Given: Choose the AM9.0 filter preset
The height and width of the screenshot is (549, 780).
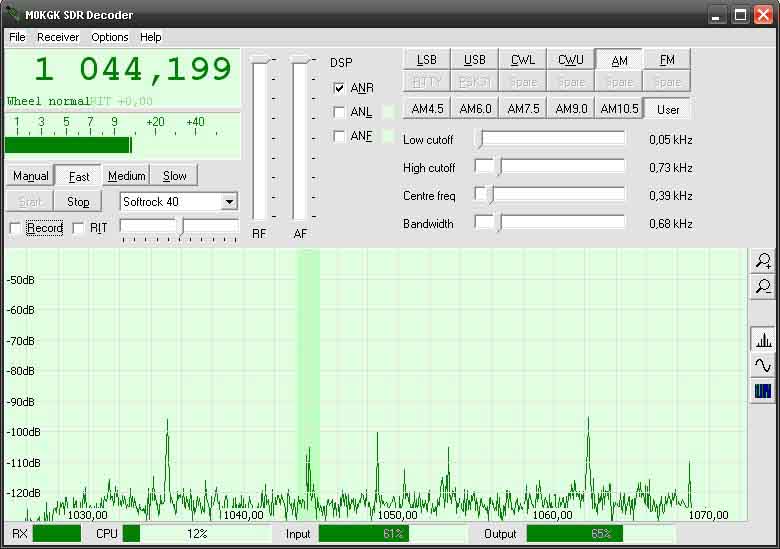Looking at the screenshot, I should [571, 108].
